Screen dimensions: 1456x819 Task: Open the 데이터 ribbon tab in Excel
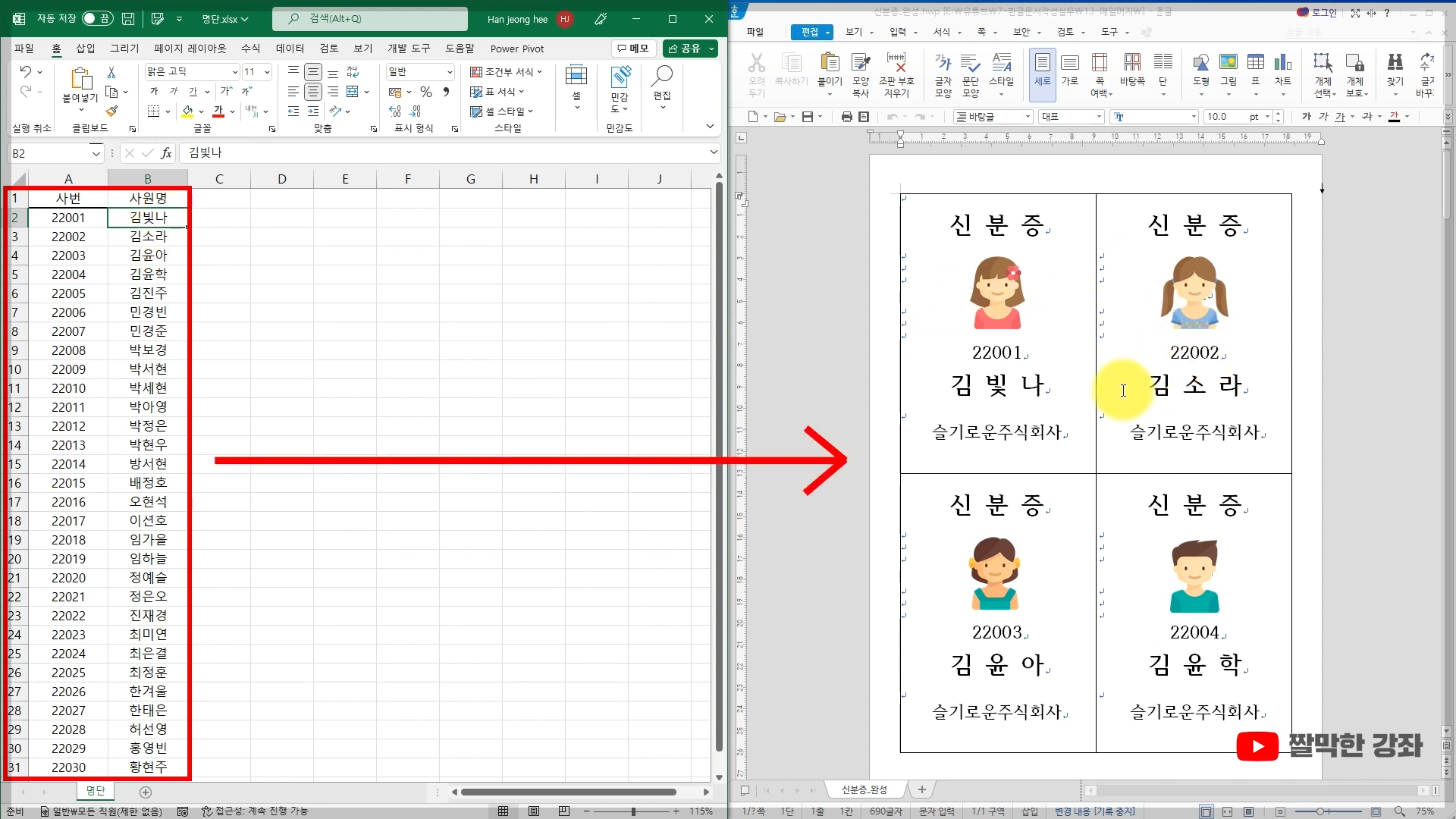click(290, 49)
